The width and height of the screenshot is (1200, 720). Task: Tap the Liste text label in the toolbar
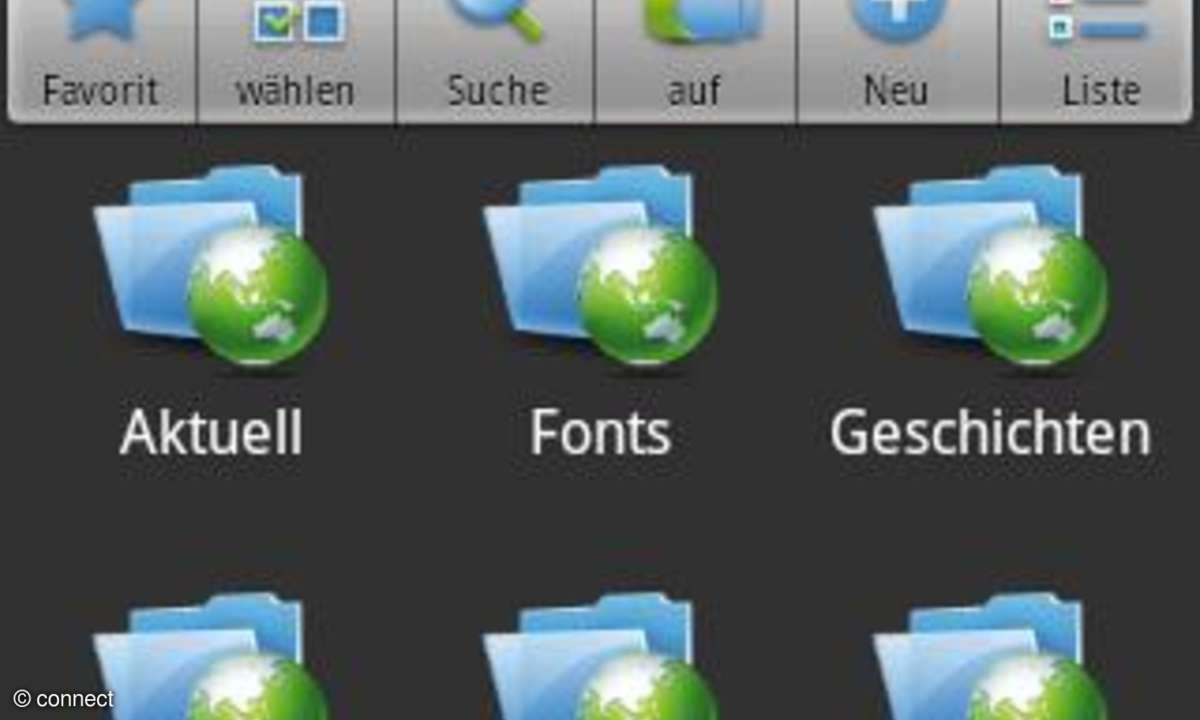coord(1101,91)
